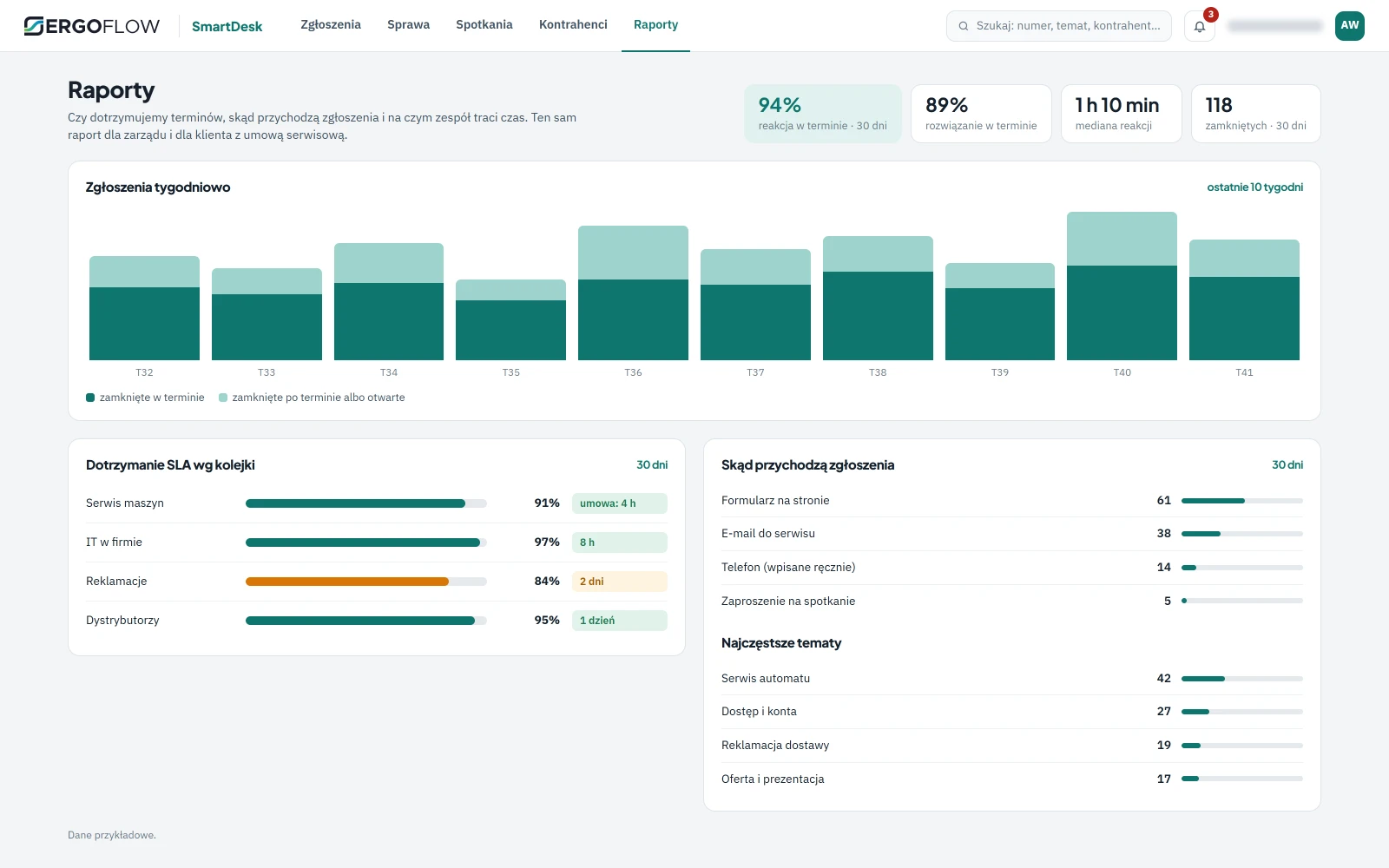Open the Zgłoszenia tab

click(331, 25)
